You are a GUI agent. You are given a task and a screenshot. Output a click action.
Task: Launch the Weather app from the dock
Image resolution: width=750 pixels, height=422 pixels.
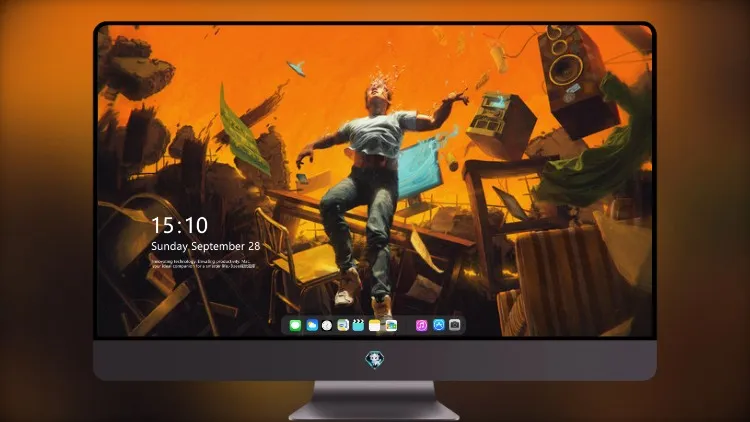click(x=312, y=326)
